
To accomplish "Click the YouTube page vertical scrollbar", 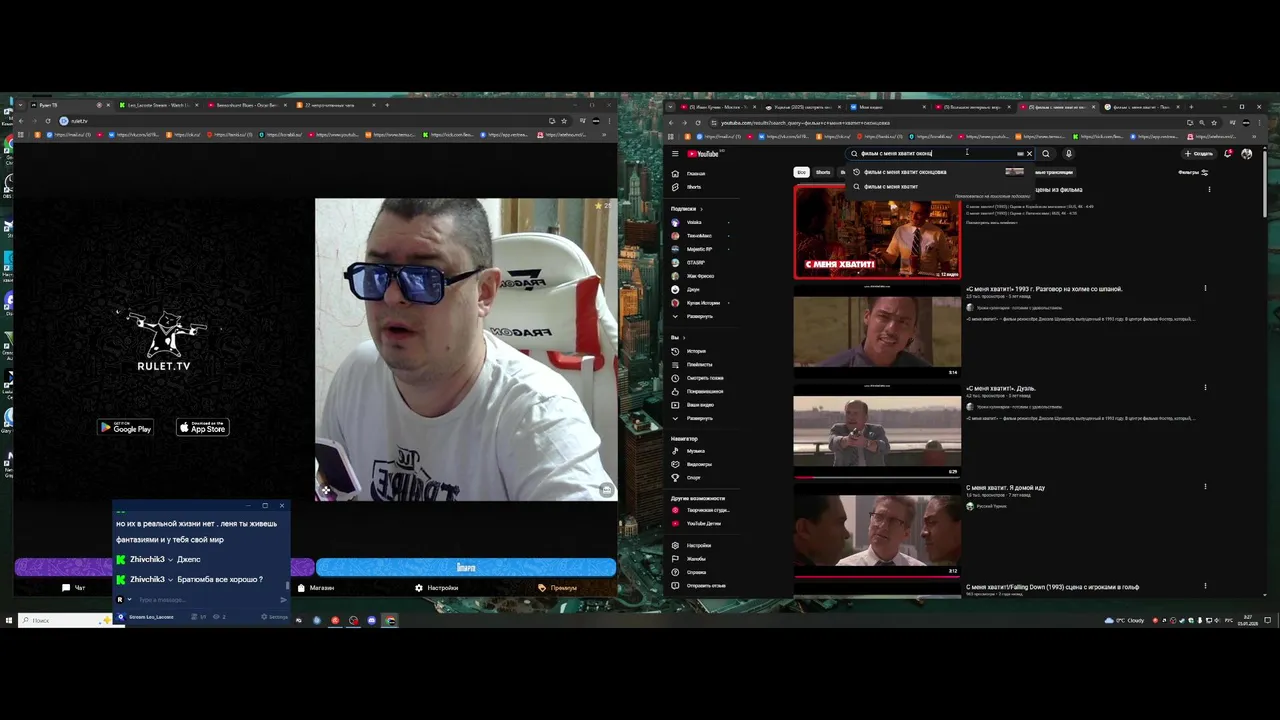I will coord(1265,183).
